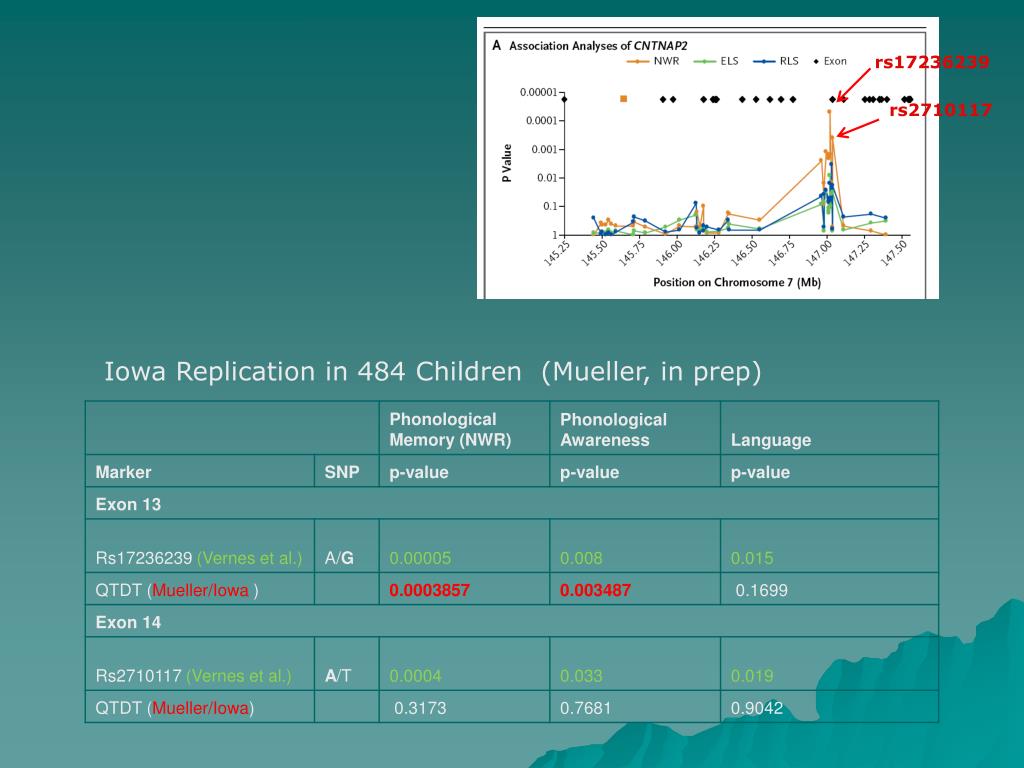The image size is (1024, 768).
Task: Select the value 0.033
Action: 581,676
